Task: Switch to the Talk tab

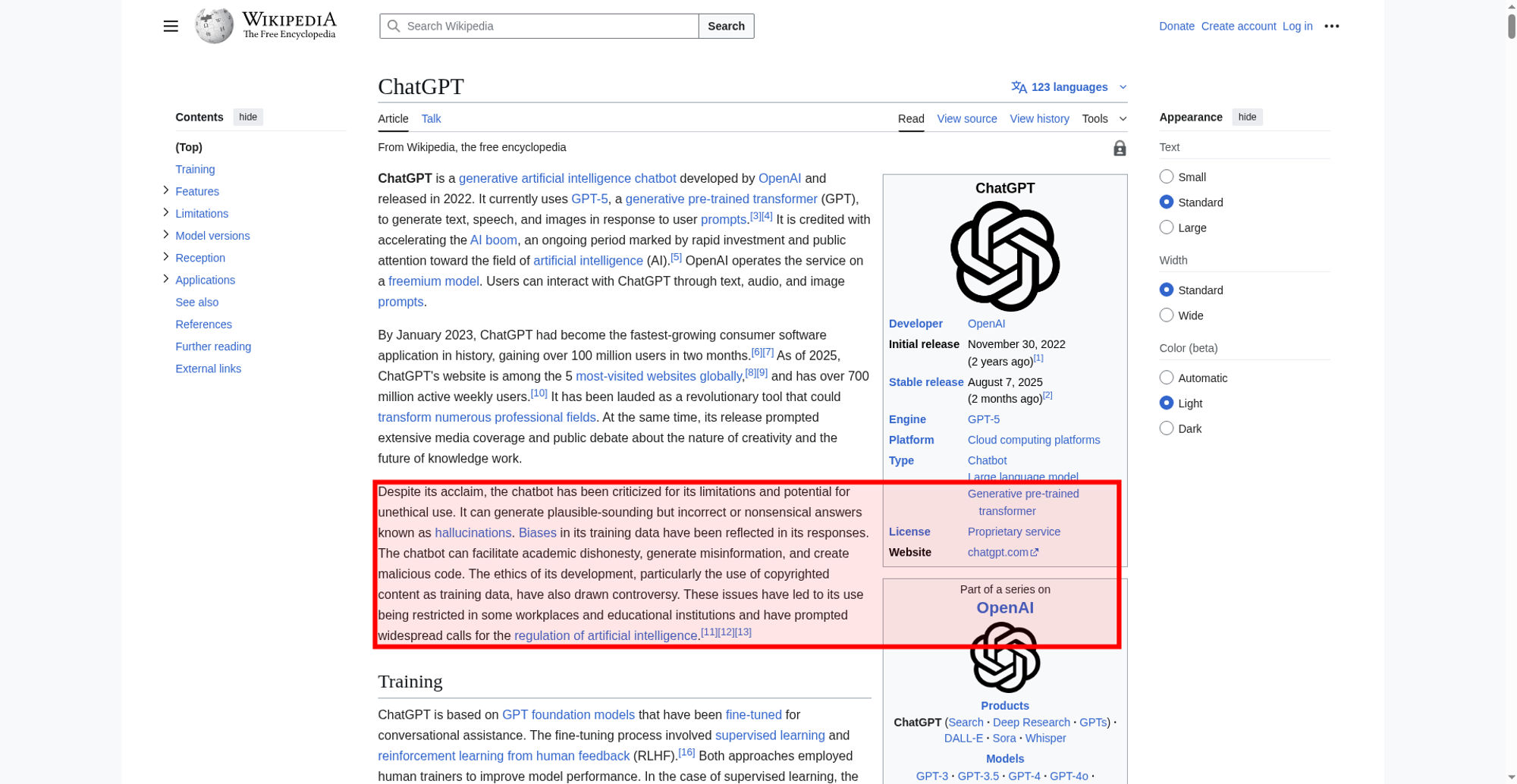Action: pyautogui.click(x=431, y=119)
